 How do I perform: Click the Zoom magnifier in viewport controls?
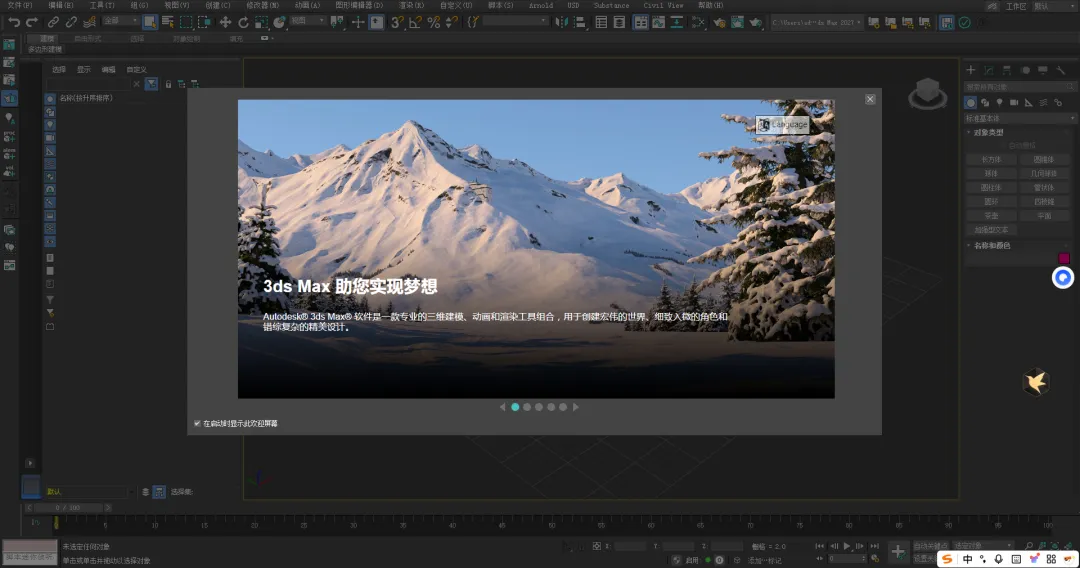pos(1029,546)
